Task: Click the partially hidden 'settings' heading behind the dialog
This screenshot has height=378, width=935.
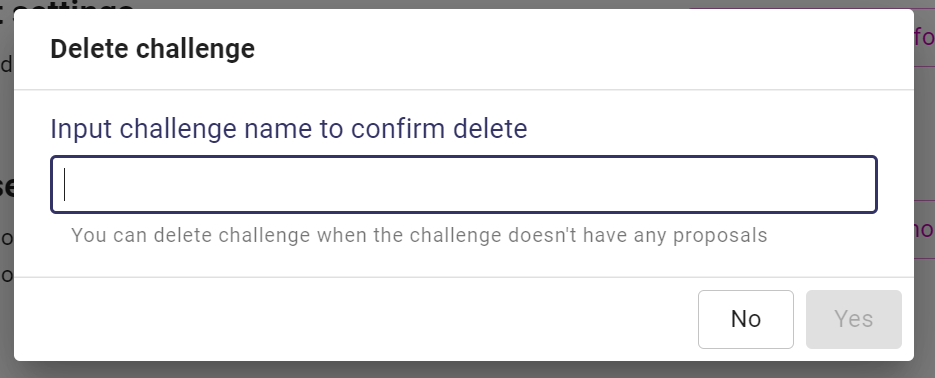Action: [x=72, y=4]
